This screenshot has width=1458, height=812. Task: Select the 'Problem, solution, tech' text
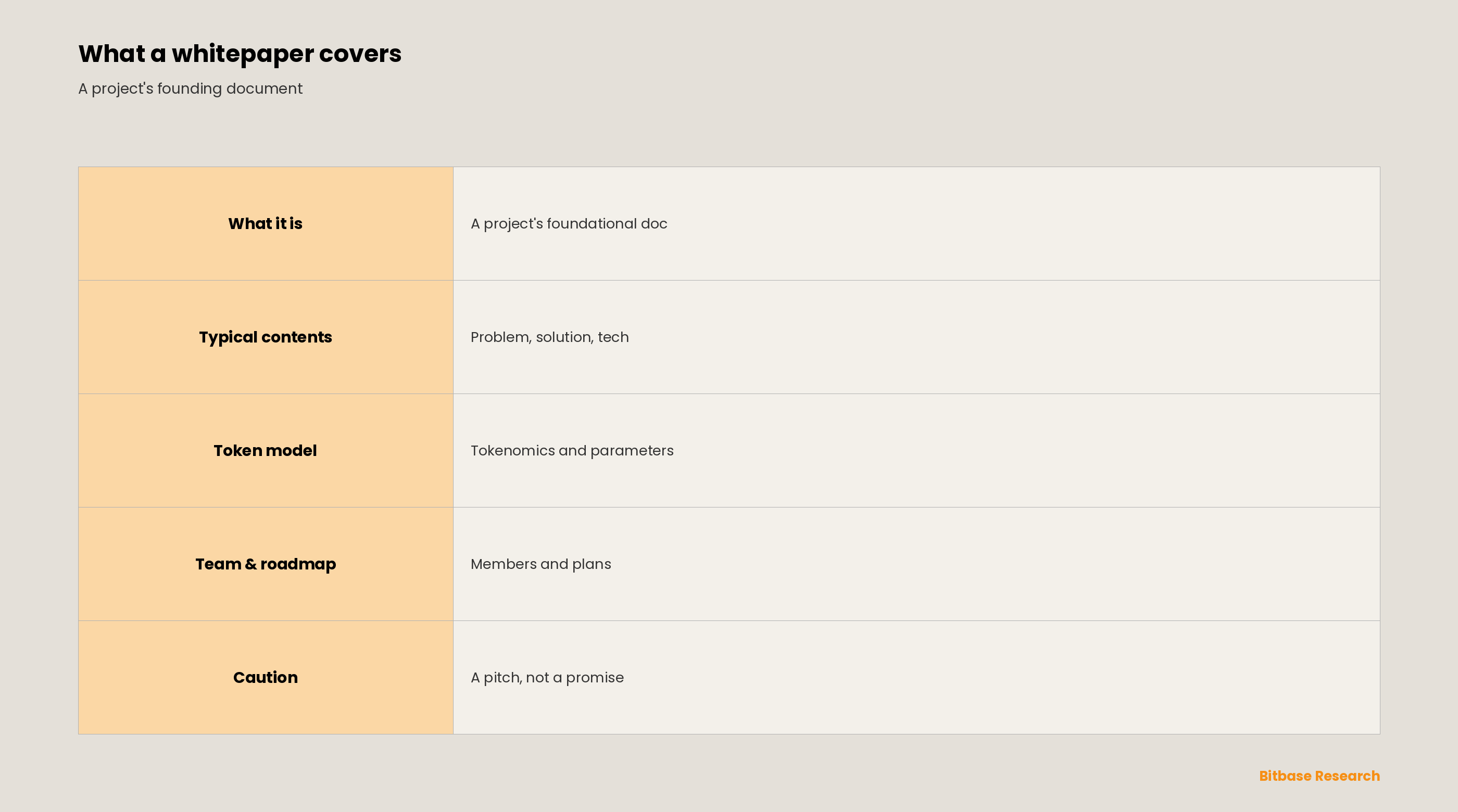pyautogui.click(x=549, y=337)
